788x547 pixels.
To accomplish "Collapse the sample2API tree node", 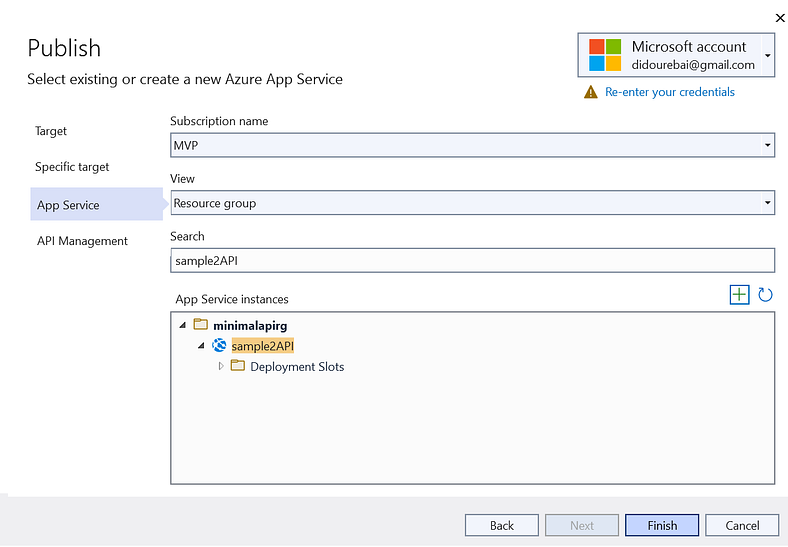I will [201, 346].
